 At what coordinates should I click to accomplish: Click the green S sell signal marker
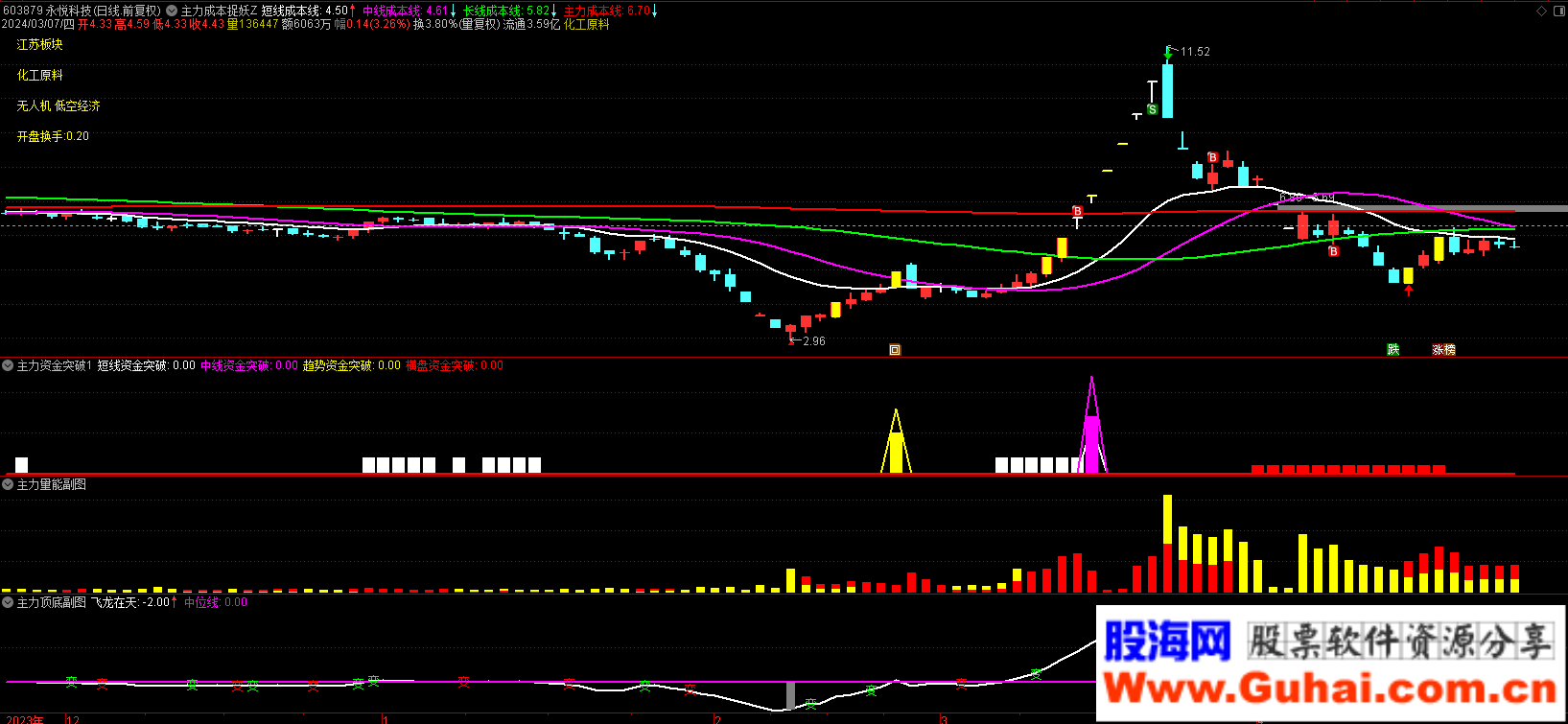pos(1152,109)
